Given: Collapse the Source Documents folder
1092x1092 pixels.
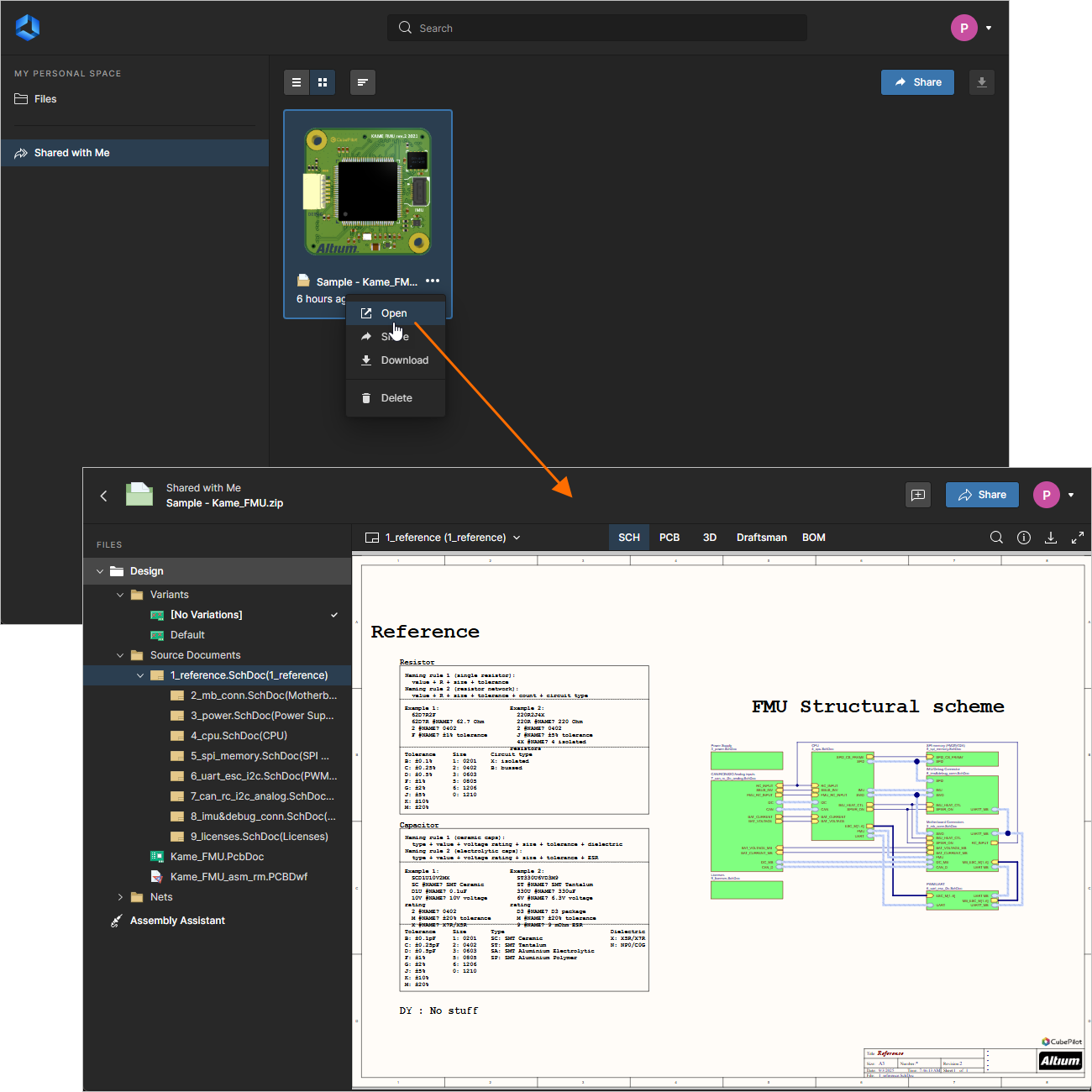Looking at the screenshot, I should click(120, 654).
